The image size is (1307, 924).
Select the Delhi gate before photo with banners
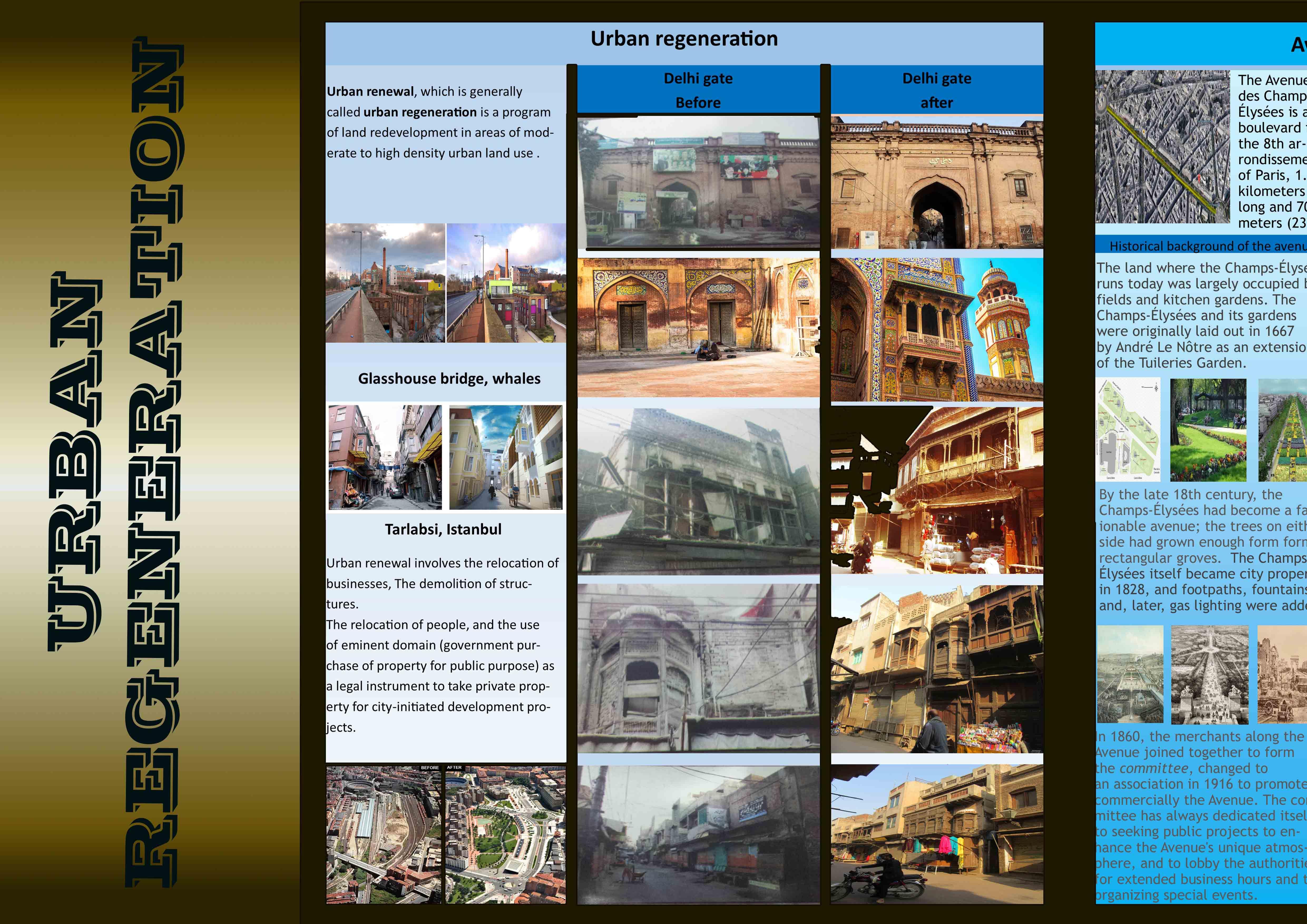click(698, 182)
